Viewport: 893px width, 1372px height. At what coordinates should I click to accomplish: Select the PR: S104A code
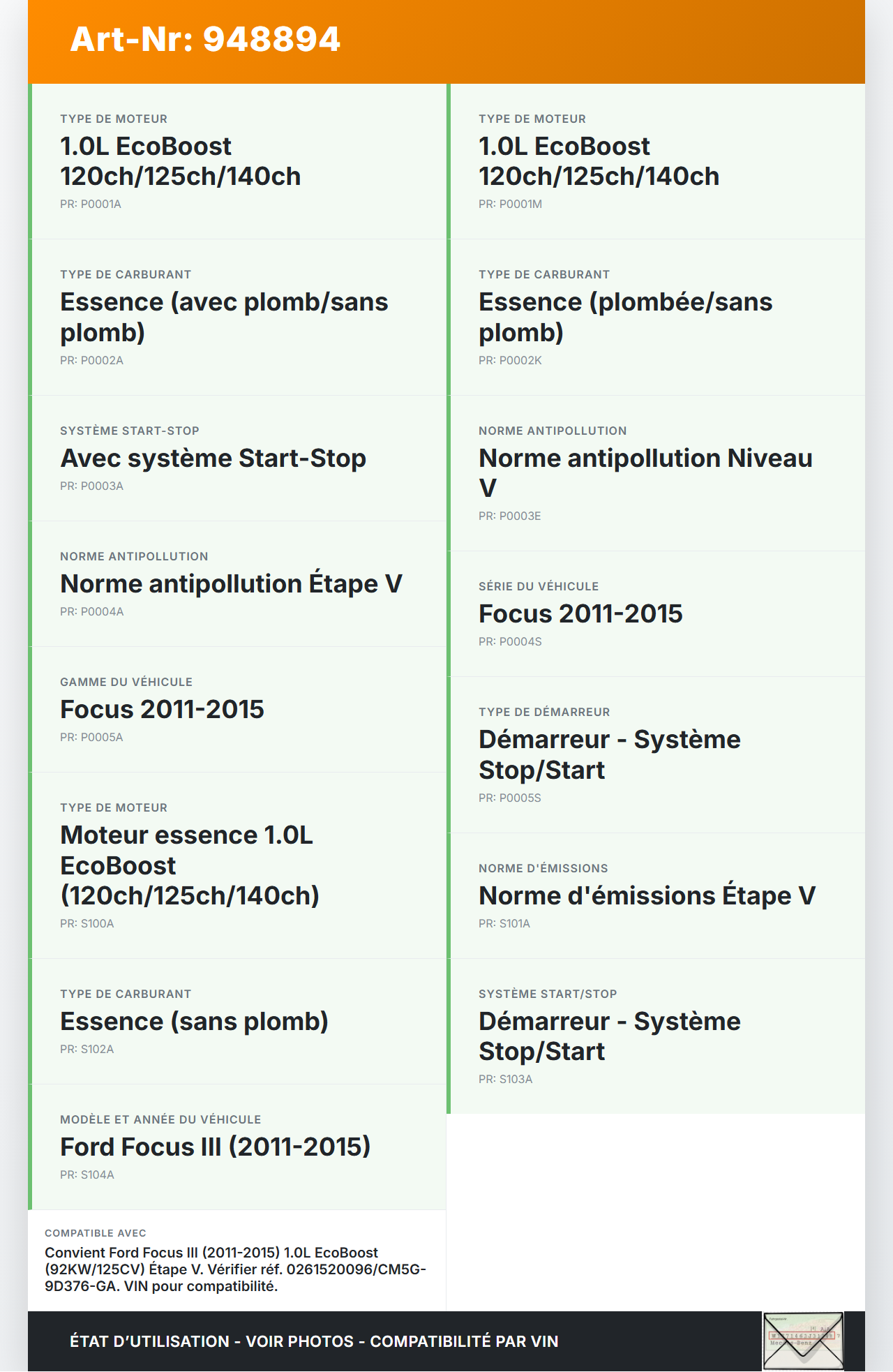click(87, 1175)
